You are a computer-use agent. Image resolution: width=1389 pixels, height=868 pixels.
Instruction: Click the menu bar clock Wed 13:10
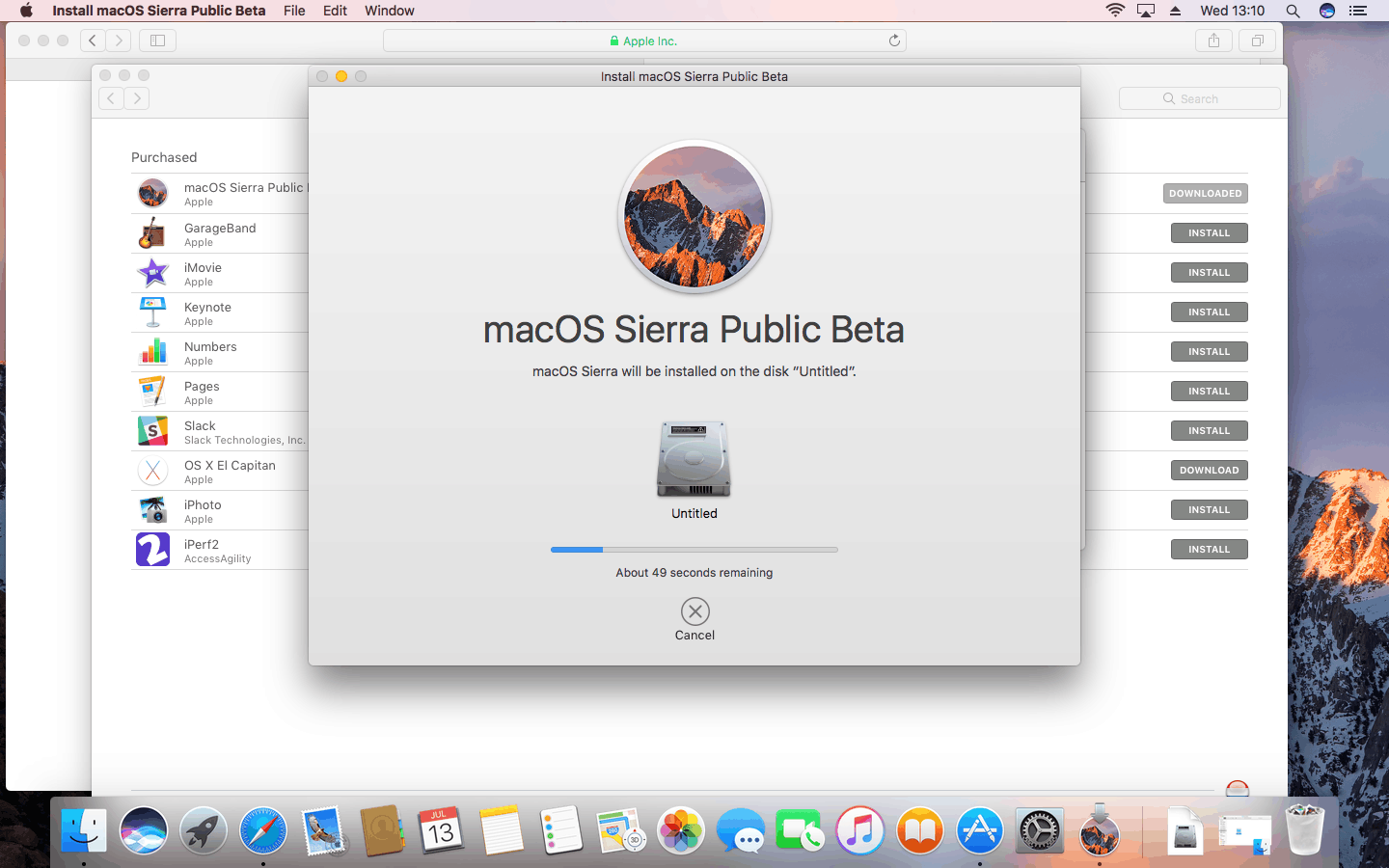(x=1232, y=11)
